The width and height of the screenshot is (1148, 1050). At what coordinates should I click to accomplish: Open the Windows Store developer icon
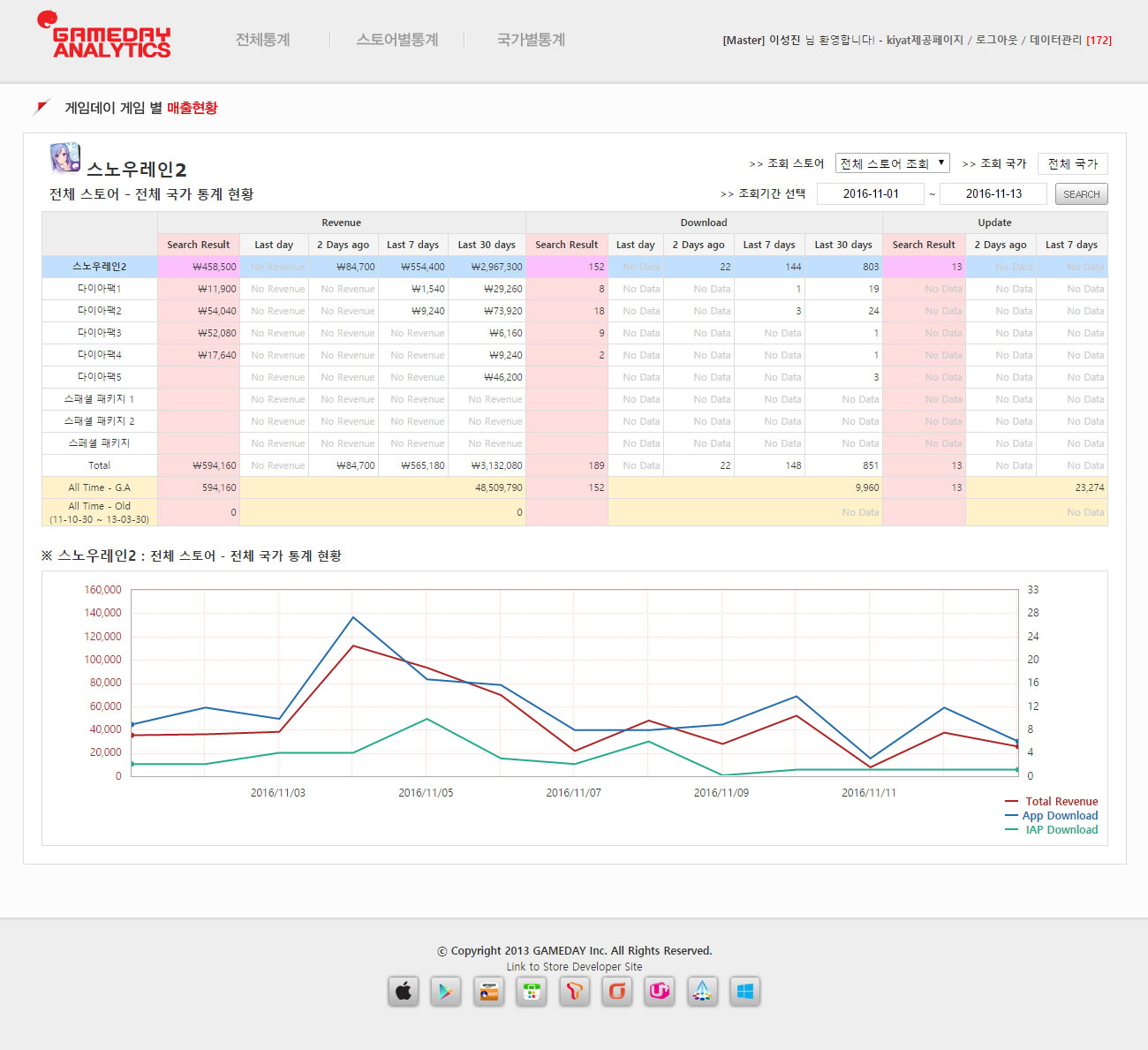tap(745, 992)
